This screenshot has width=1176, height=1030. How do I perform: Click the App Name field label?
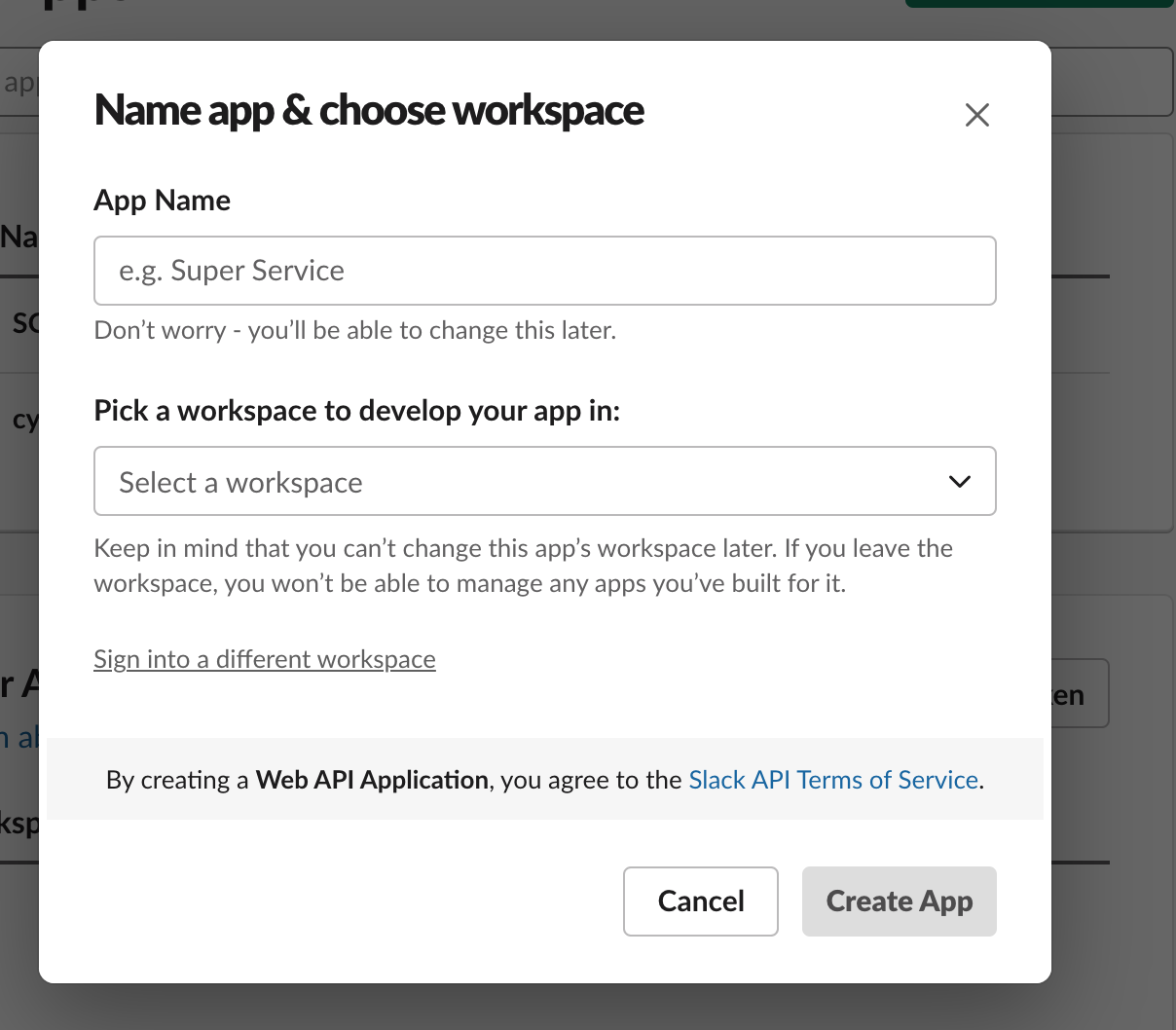pyautogui.click(x=163, y=201)
